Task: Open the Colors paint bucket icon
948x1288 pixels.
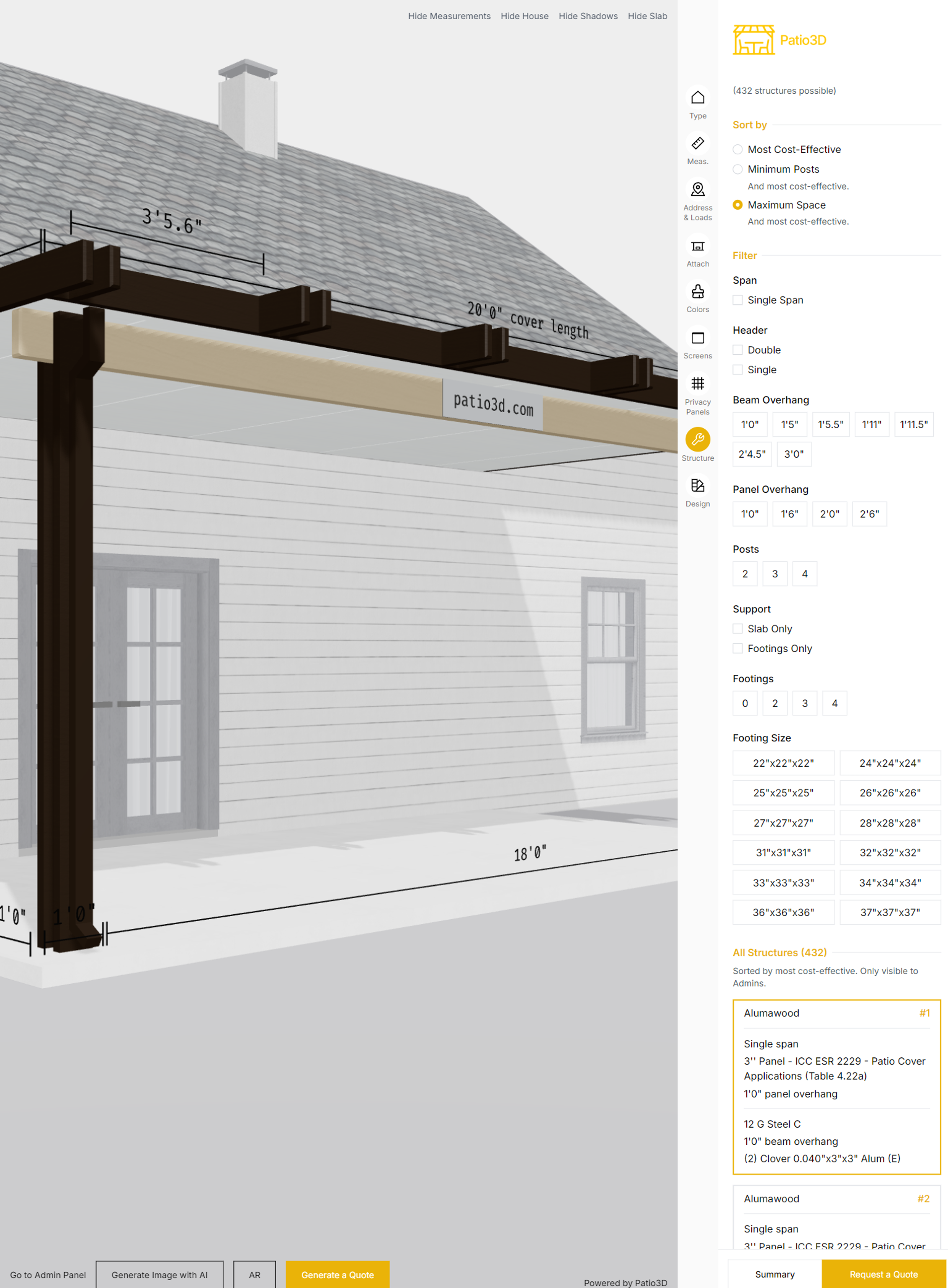Action: tap(697, 291)
